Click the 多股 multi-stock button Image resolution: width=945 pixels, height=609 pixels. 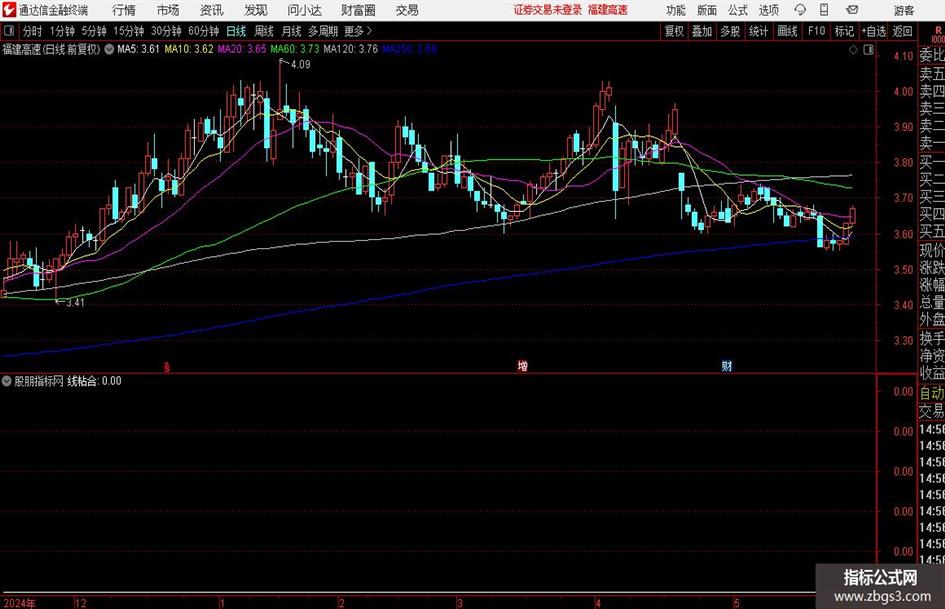[x=730, y=31]
